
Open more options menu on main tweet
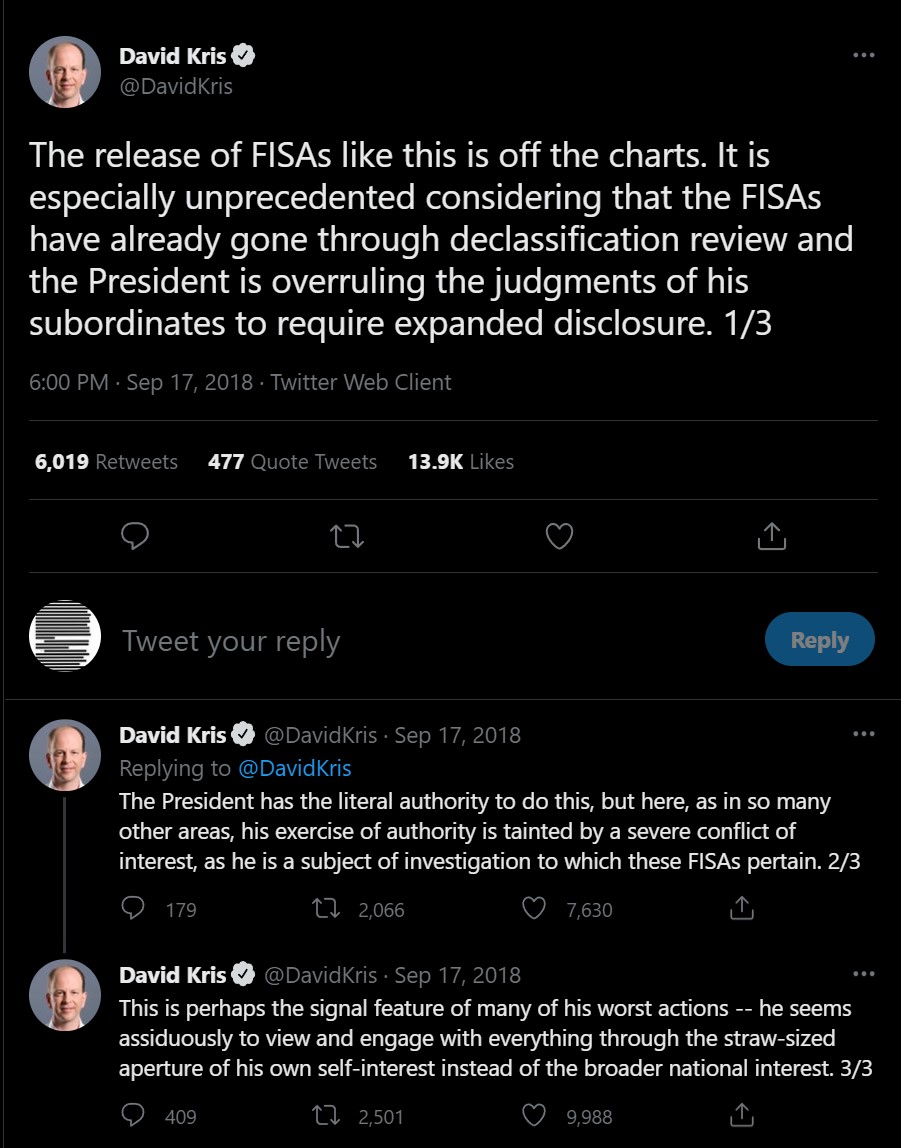pyautogui.click(x=863, y=56)
